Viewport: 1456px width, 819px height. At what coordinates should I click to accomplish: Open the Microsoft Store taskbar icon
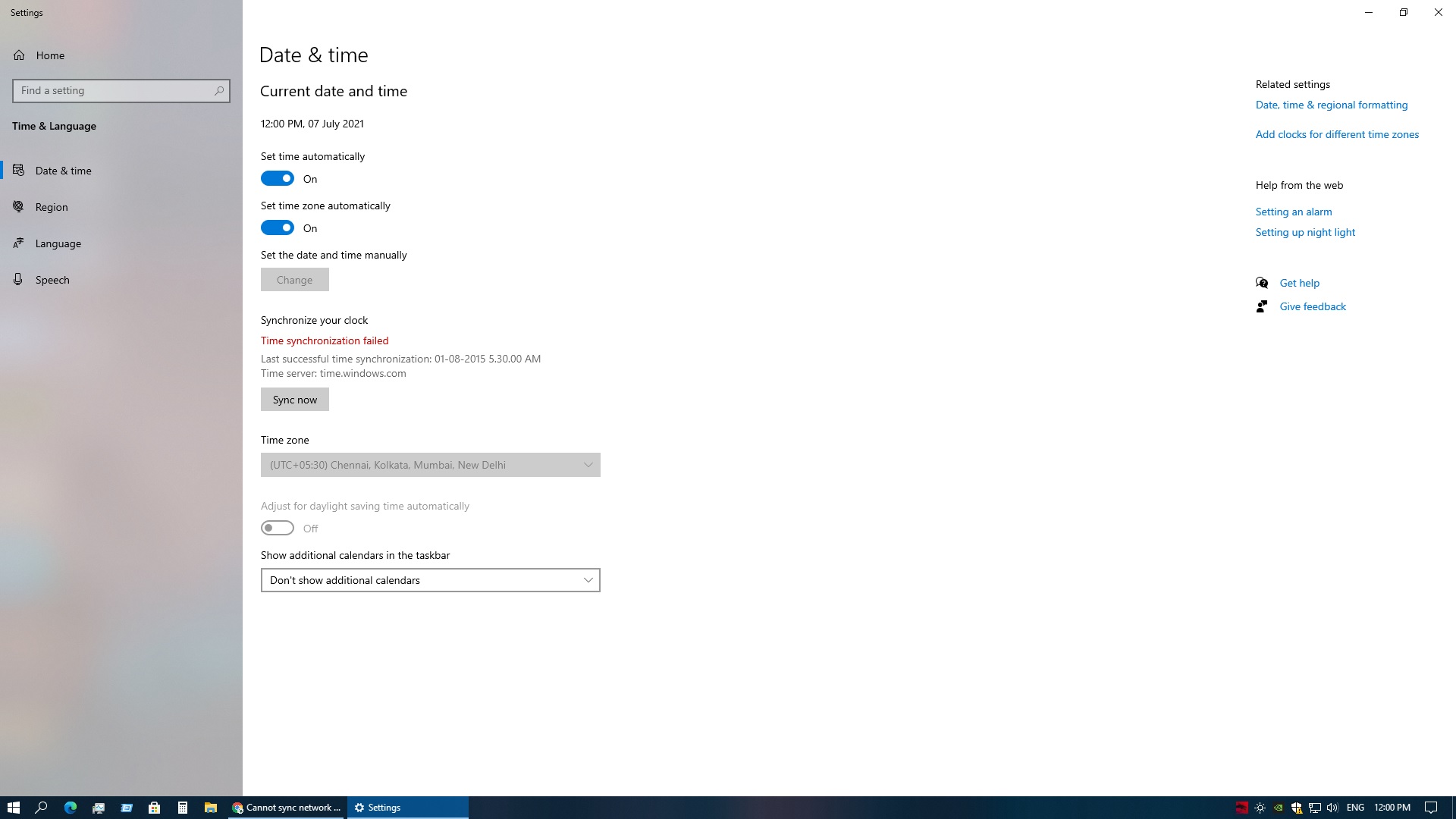tap(155, 808)
